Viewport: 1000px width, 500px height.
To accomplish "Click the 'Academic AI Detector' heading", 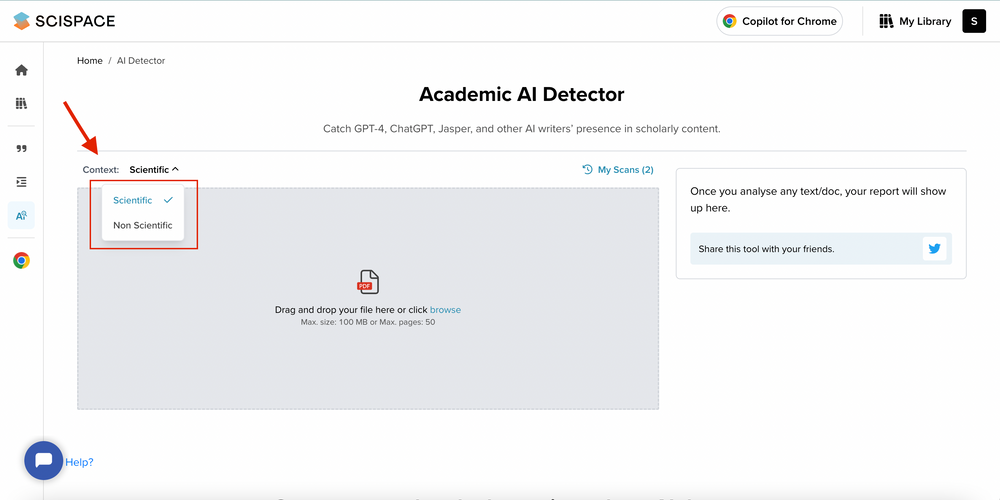I will pos(521,94).
